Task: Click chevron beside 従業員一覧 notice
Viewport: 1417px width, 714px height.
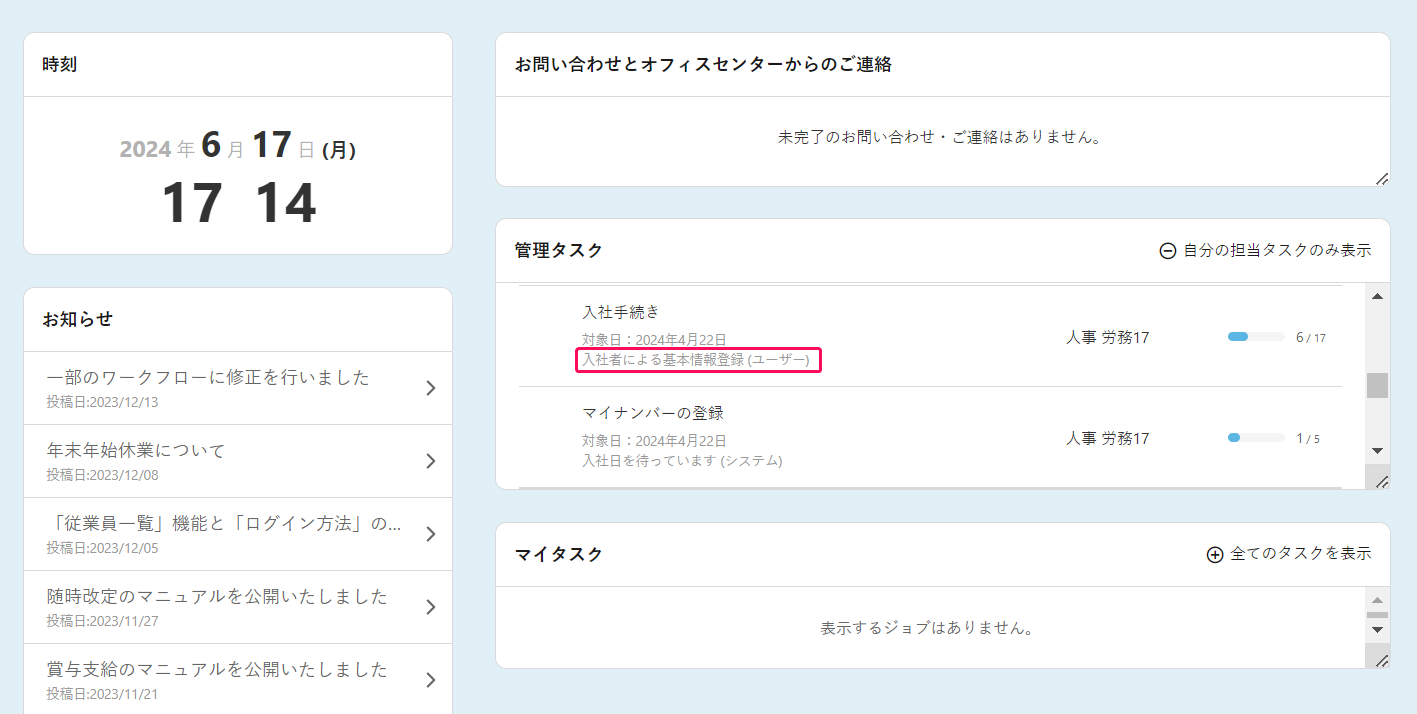Action: [x=431, y=534]
